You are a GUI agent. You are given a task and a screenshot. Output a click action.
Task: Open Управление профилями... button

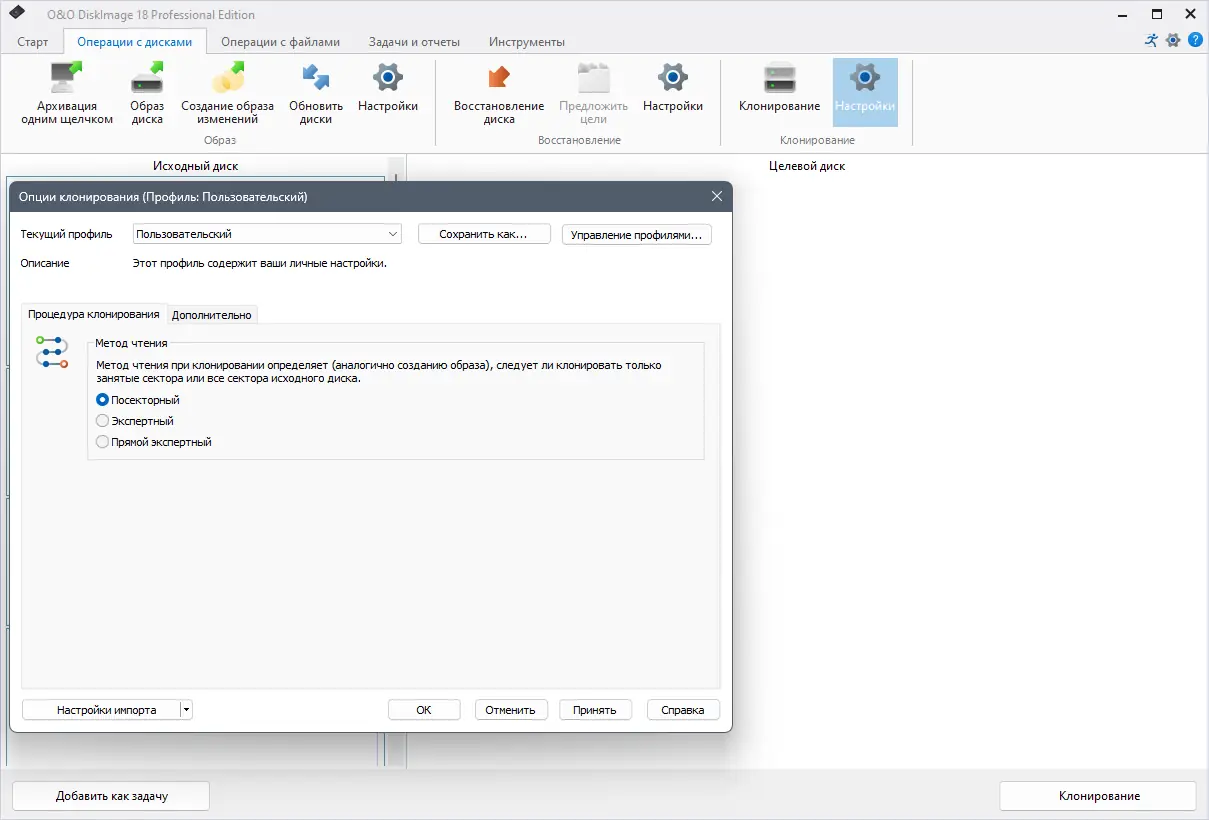pyautogui.click(x=637, y=235)
